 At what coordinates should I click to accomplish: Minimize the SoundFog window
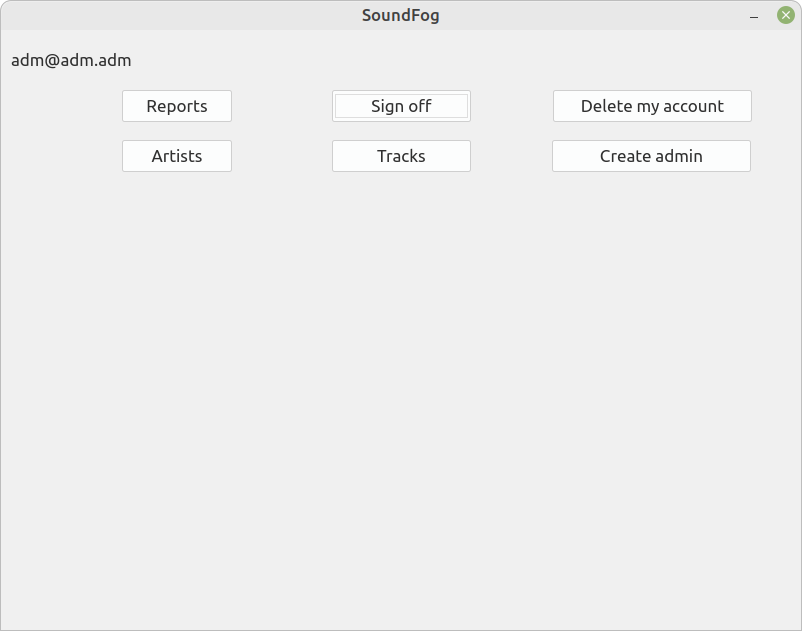point(754,16)
